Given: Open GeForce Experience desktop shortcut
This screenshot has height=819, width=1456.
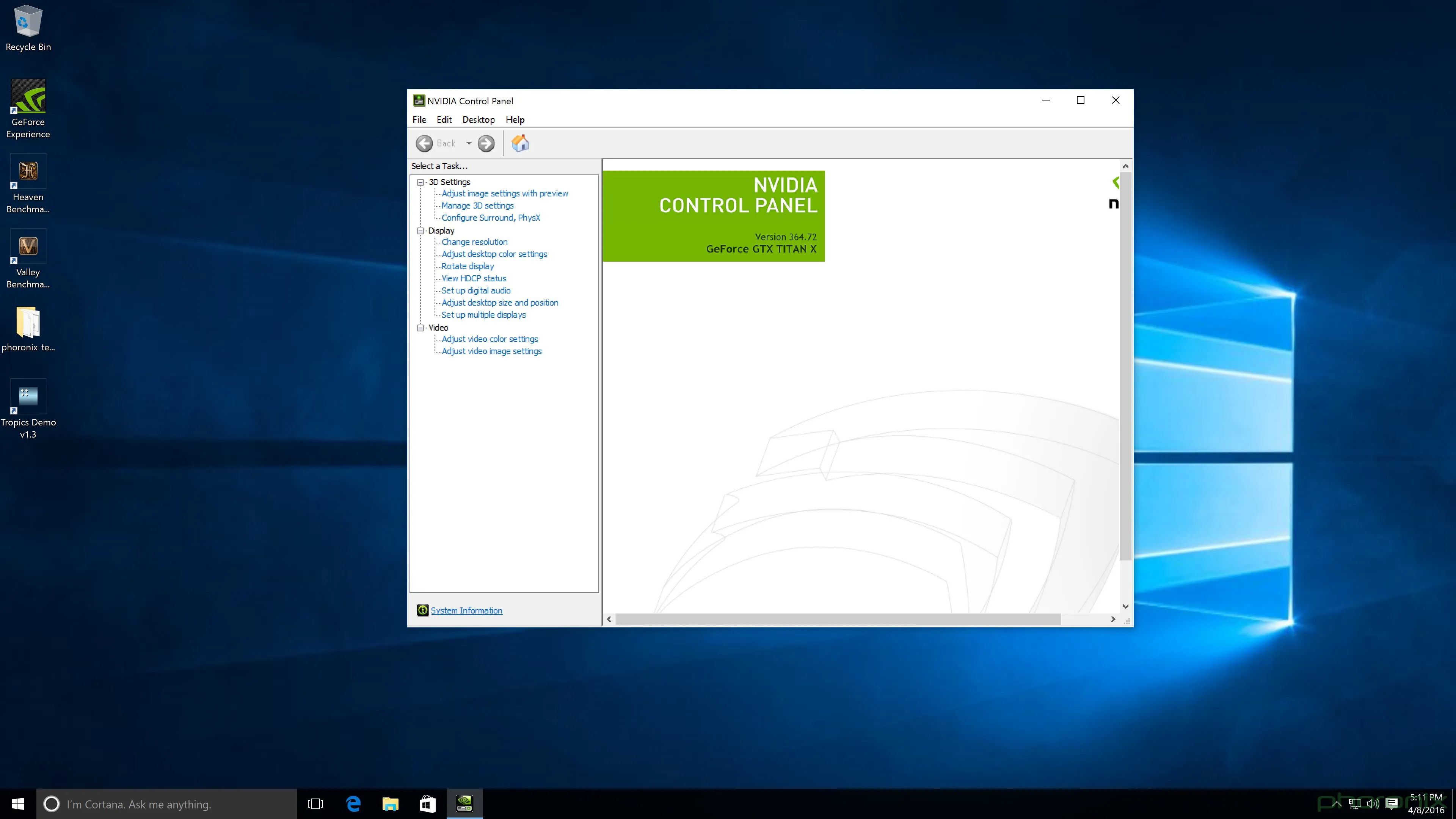Looking at the screenshot, I should (28, 97).
